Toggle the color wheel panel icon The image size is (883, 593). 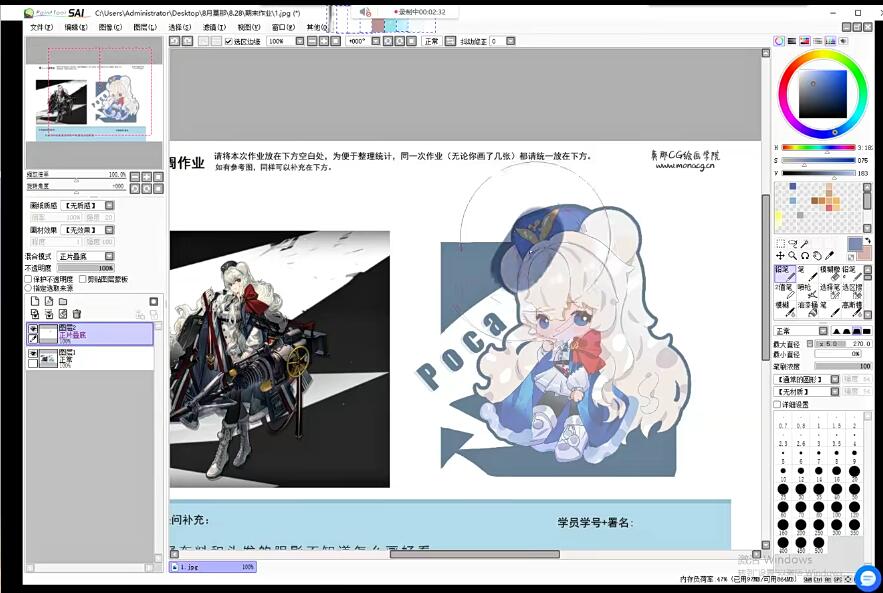click(x=779, y=41)
